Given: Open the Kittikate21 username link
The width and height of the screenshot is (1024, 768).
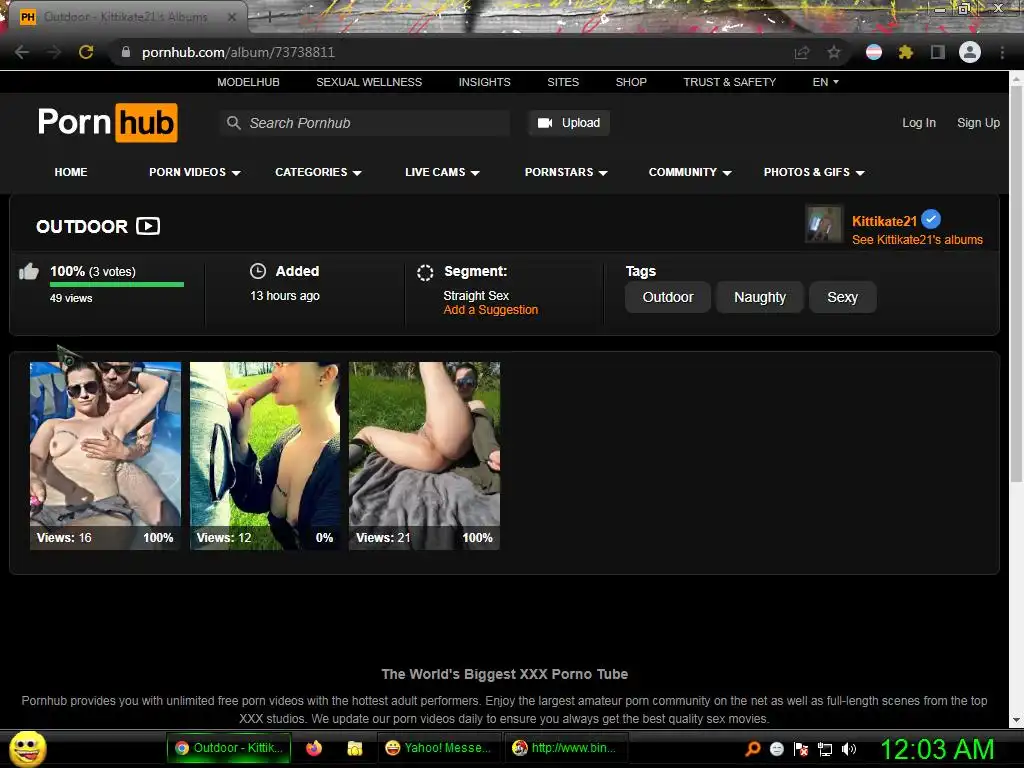Looking at the screenshot, I should [884, 221].
